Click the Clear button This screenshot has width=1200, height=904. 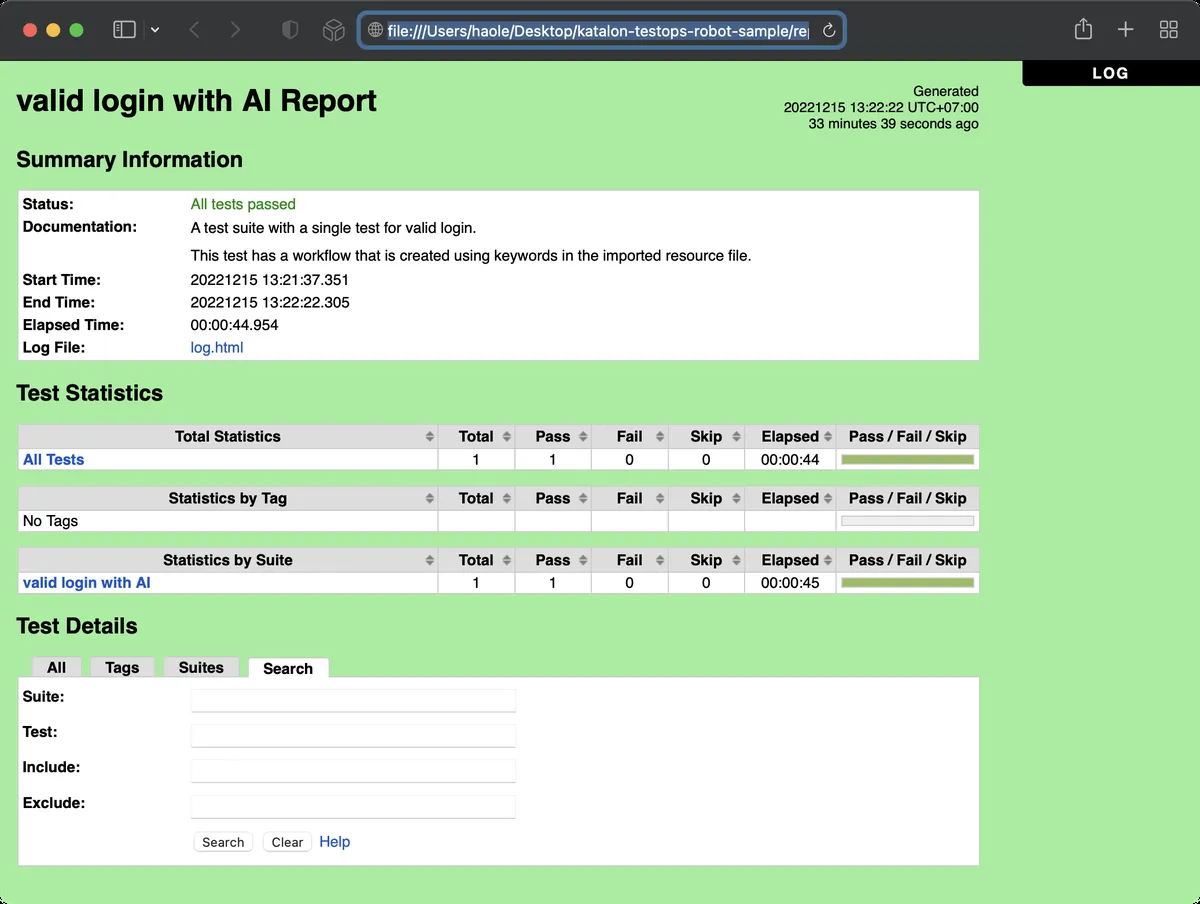coord(286,842)
